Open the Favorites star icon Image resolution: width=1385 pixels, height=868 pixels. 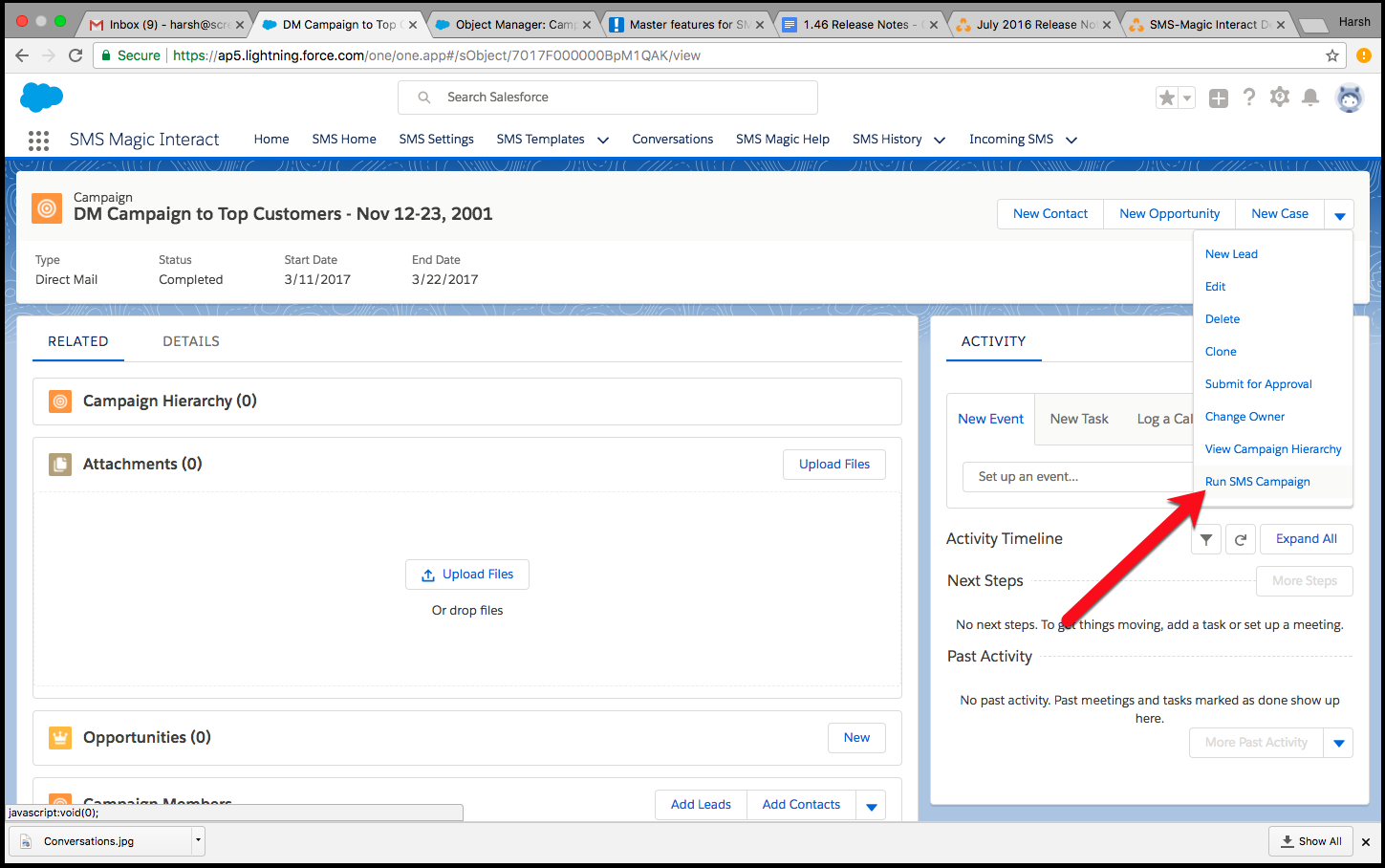tap(1167, 98)
